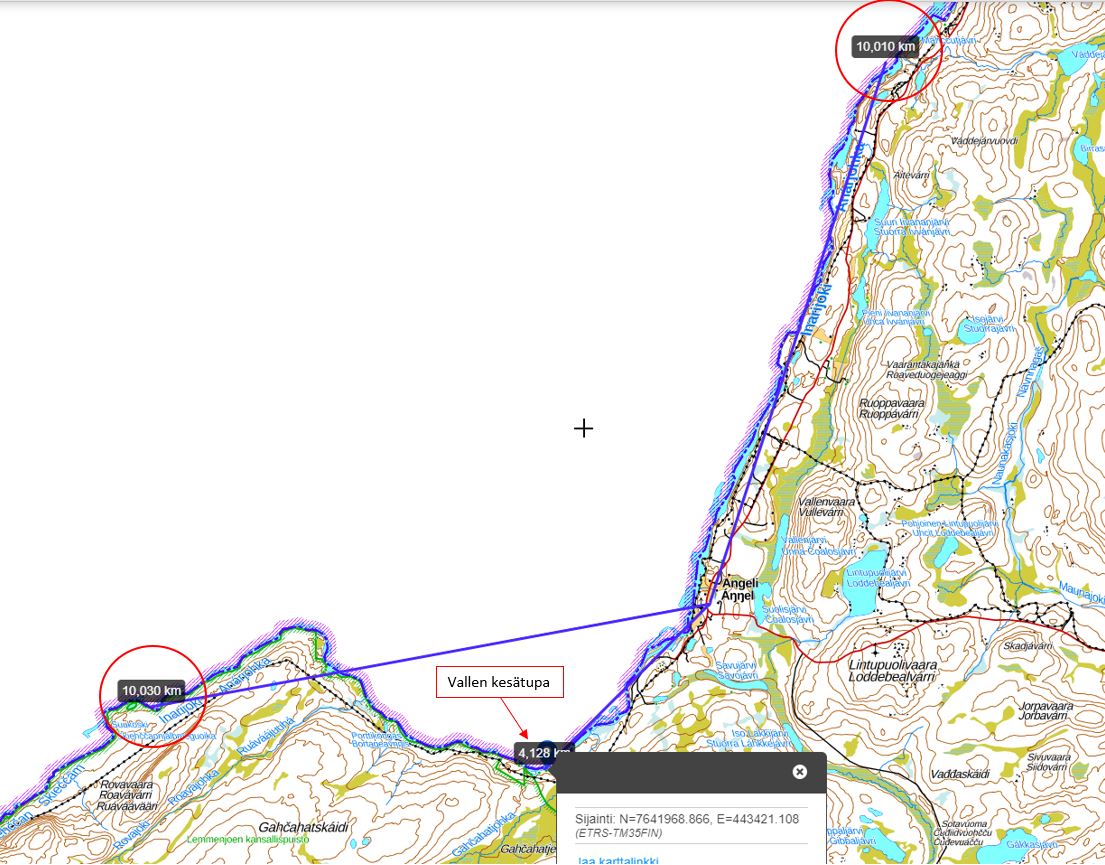Click the Vaarantakajänkä Roaveduogejeaggi label
This screenshot has height=865, width=1105.
[x=926, y=369]
